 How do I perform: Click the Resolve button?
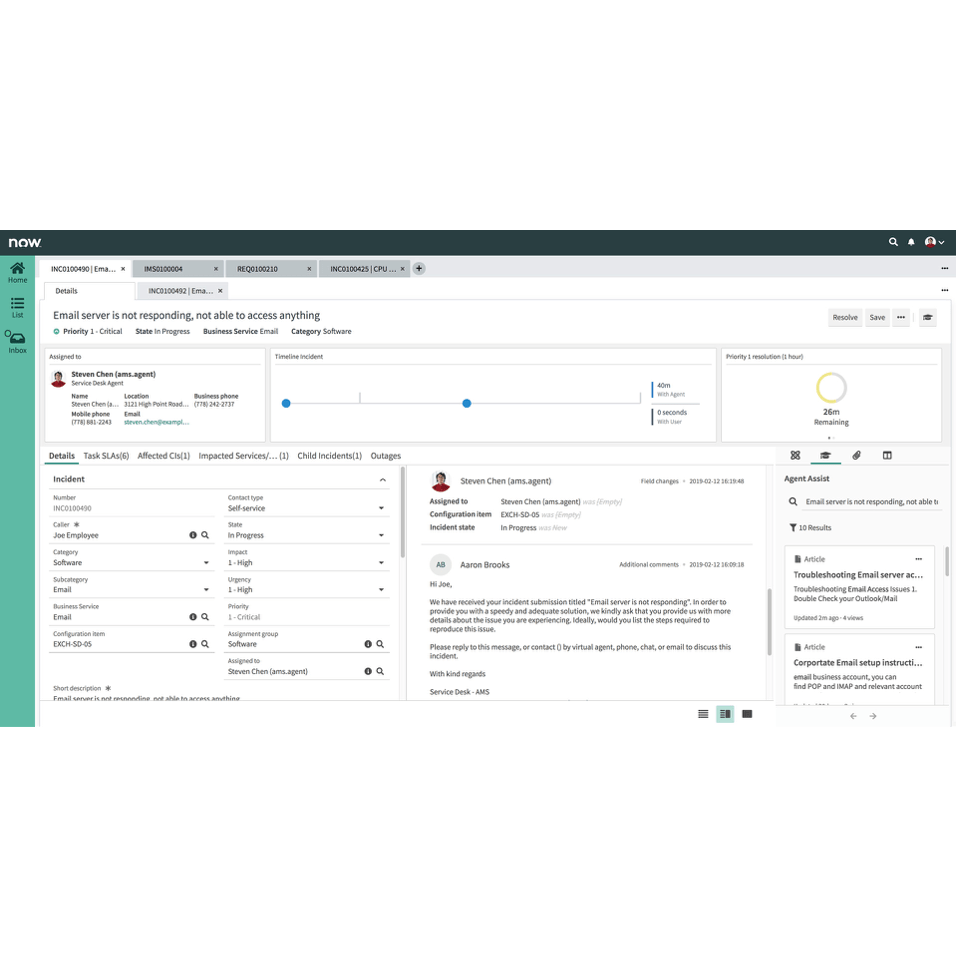tap(845, 317)
